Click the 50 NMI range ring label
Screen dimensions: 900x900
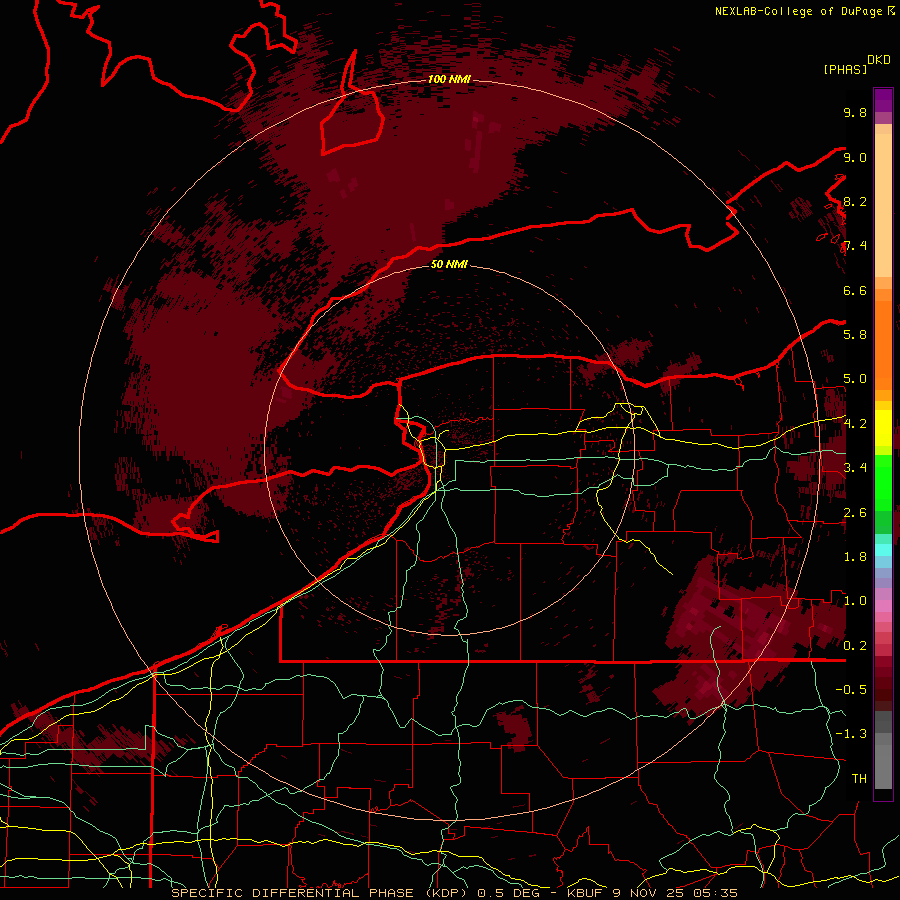coord(449,264)
